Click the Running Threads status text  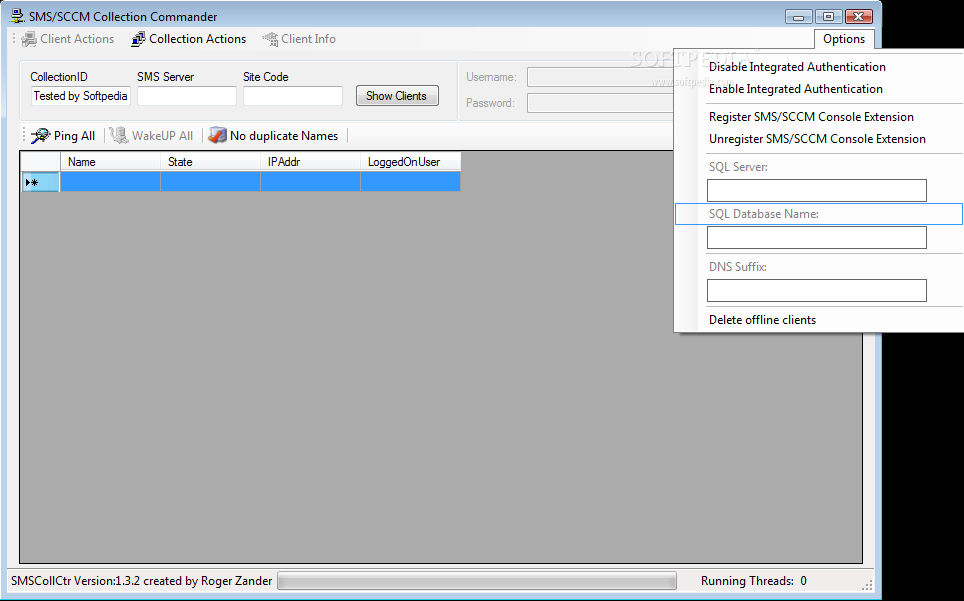754,581
